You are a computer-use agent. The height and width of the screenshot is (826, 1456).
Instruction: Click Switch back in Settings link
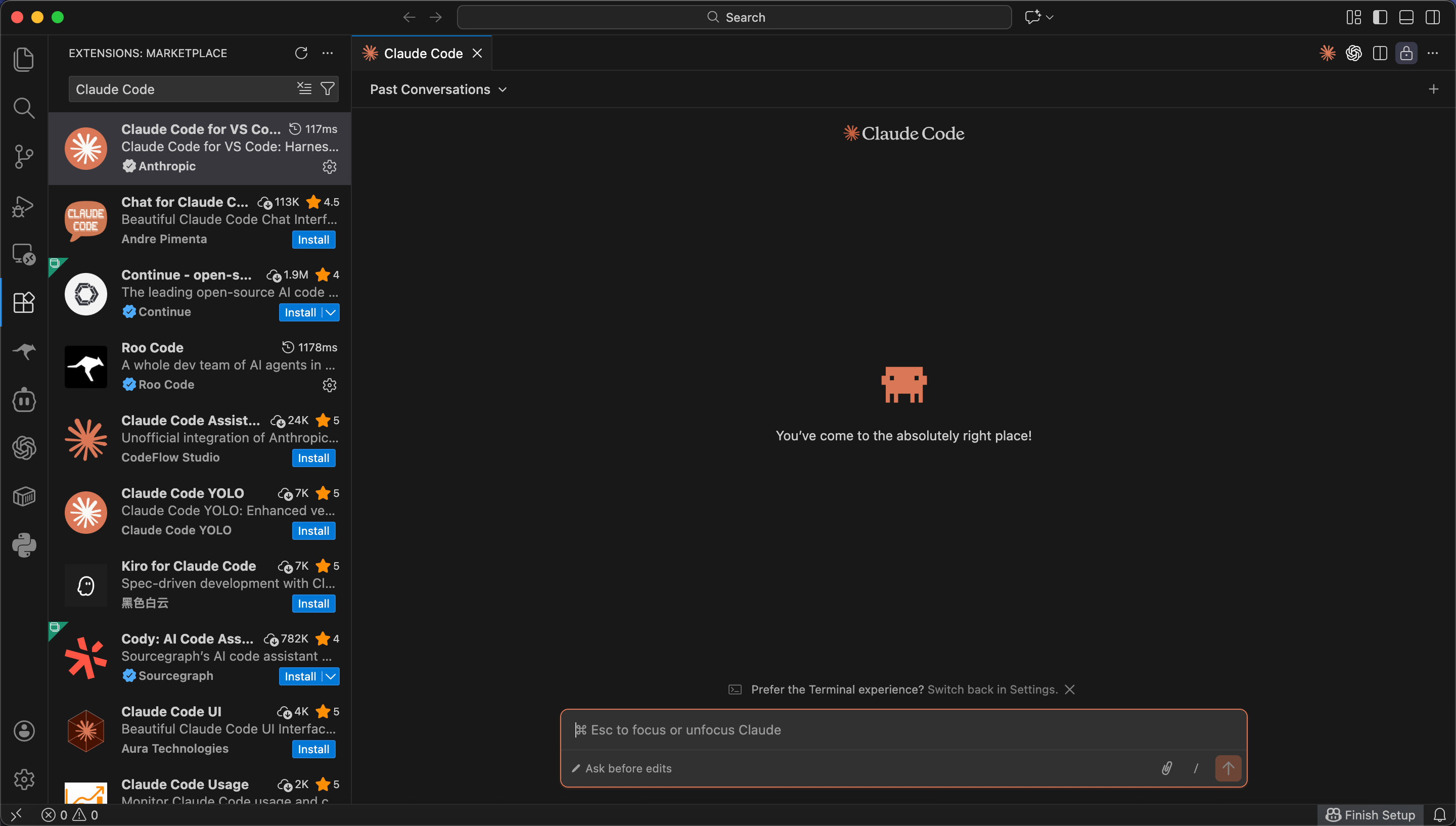992,690
